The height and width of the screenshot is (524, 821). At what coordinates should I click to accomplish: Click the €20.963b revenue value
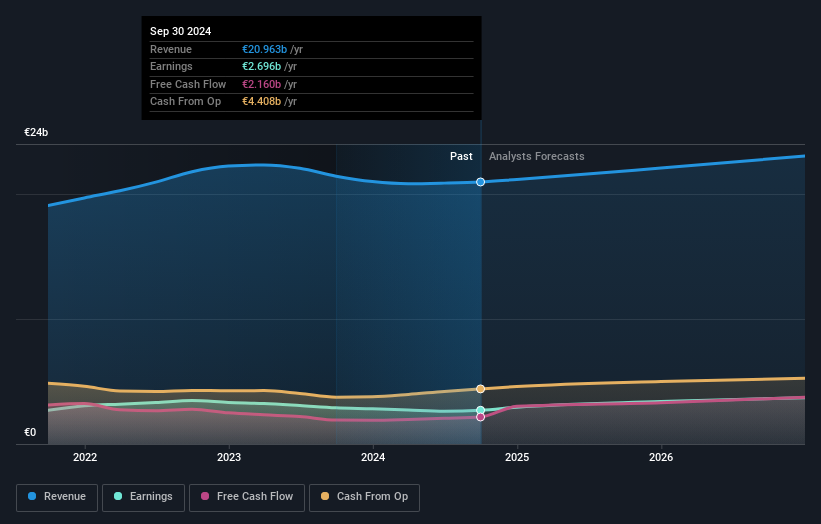pos(264,49)
